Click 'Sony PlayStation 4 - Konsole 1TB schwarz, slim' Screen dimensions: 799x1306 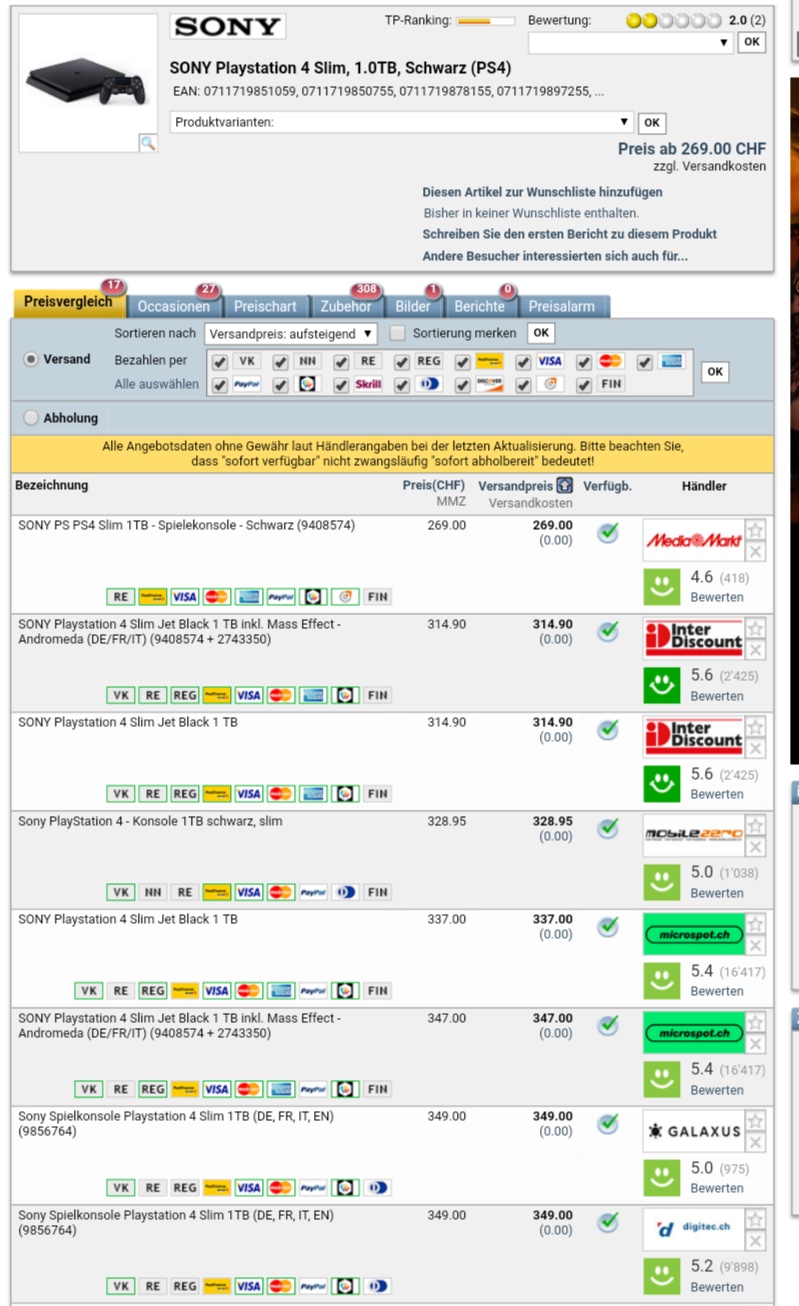[150, 822]
